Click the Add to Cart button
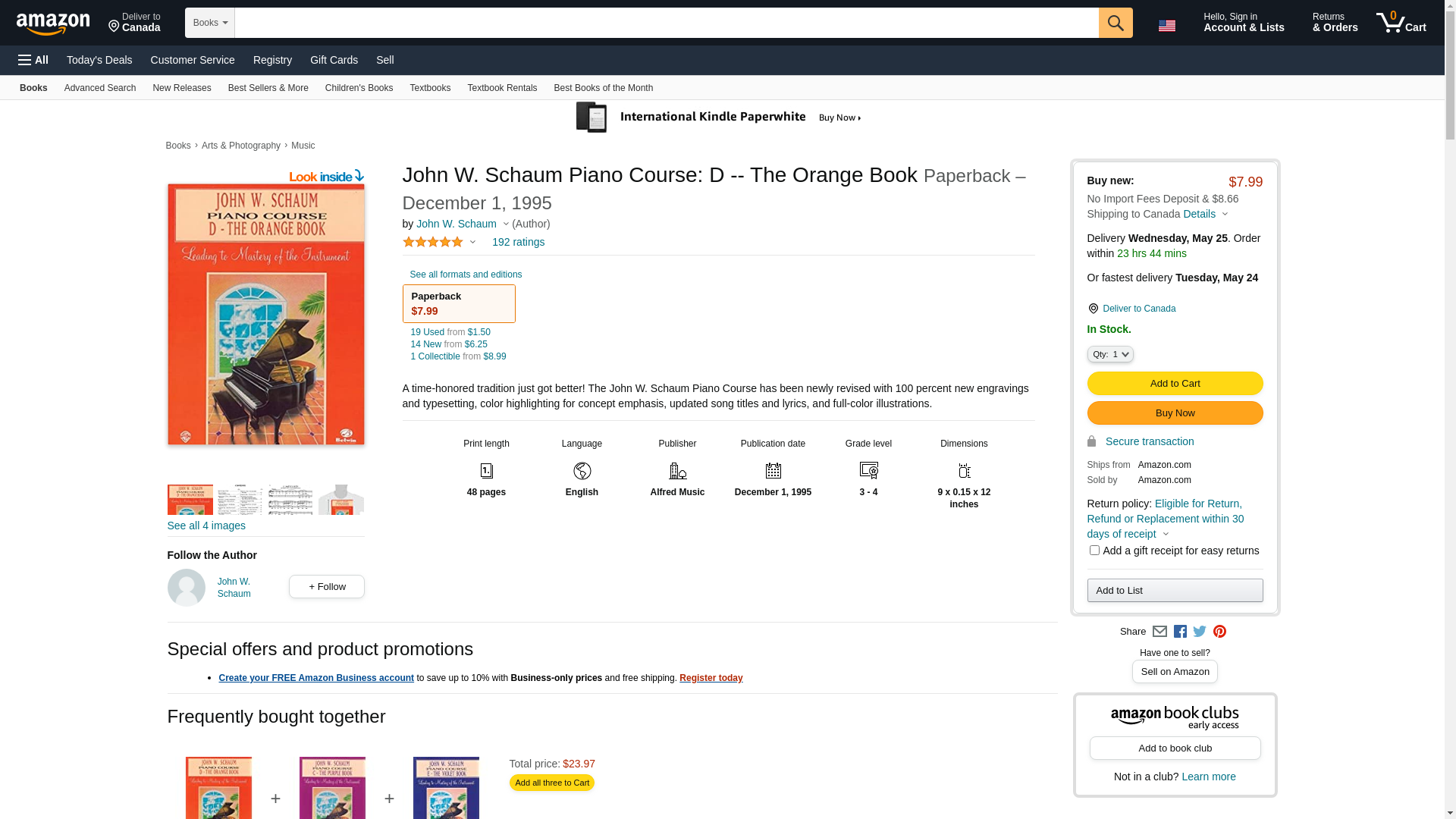The width and height of the screenshot is (1456, 819). tap(1175, 384)
